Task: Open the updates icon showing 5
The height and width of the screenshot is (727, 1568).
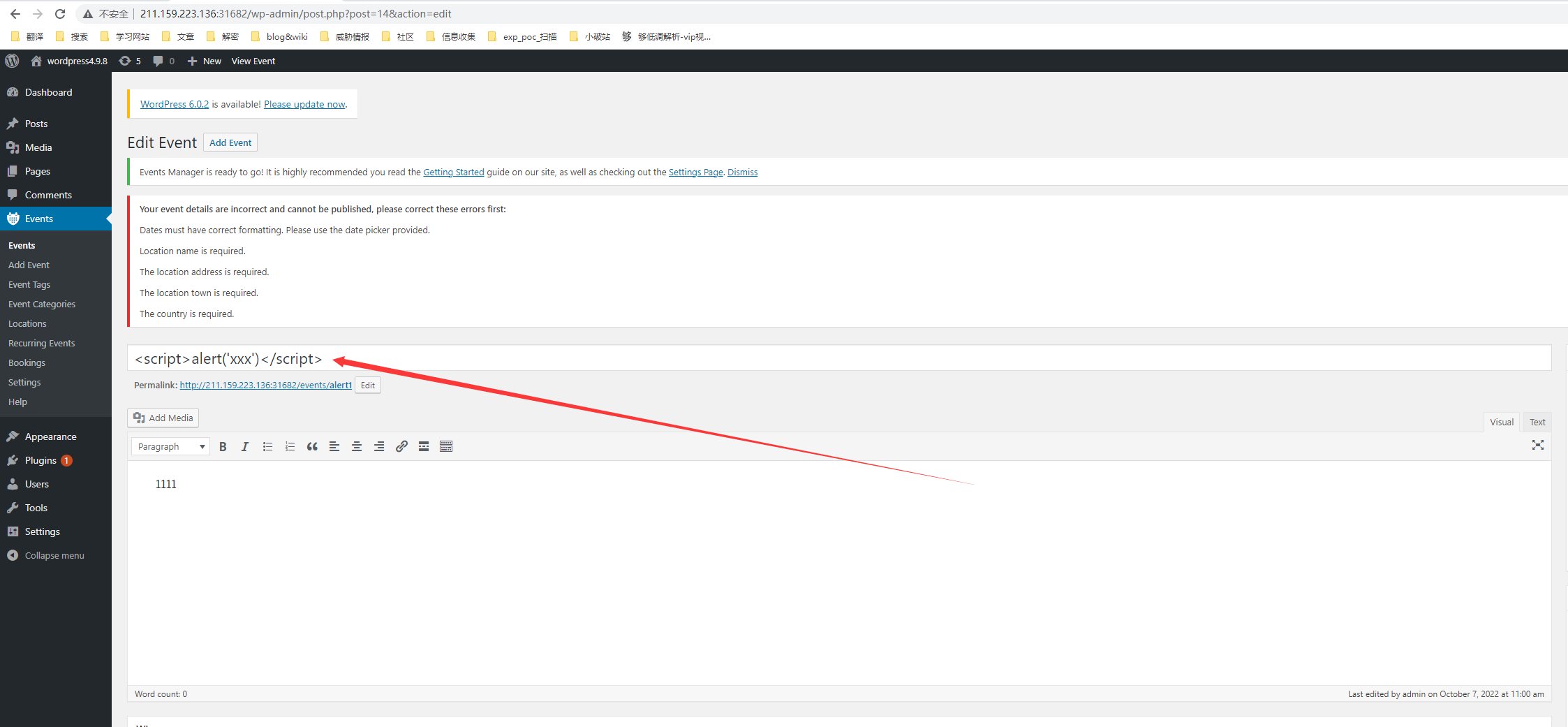Action: coord(130,61)
